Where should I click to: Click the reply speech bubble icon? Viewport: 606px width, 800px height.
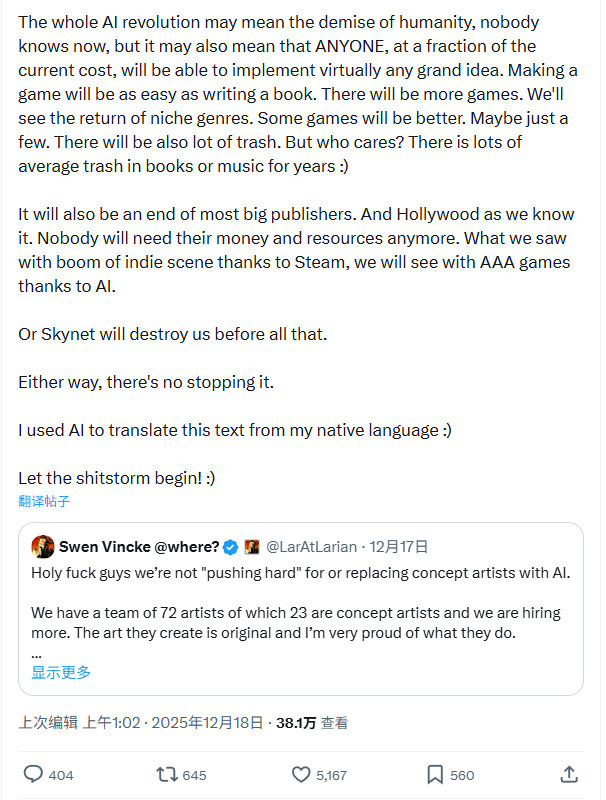pyautogui.click(x=33, y=774)
